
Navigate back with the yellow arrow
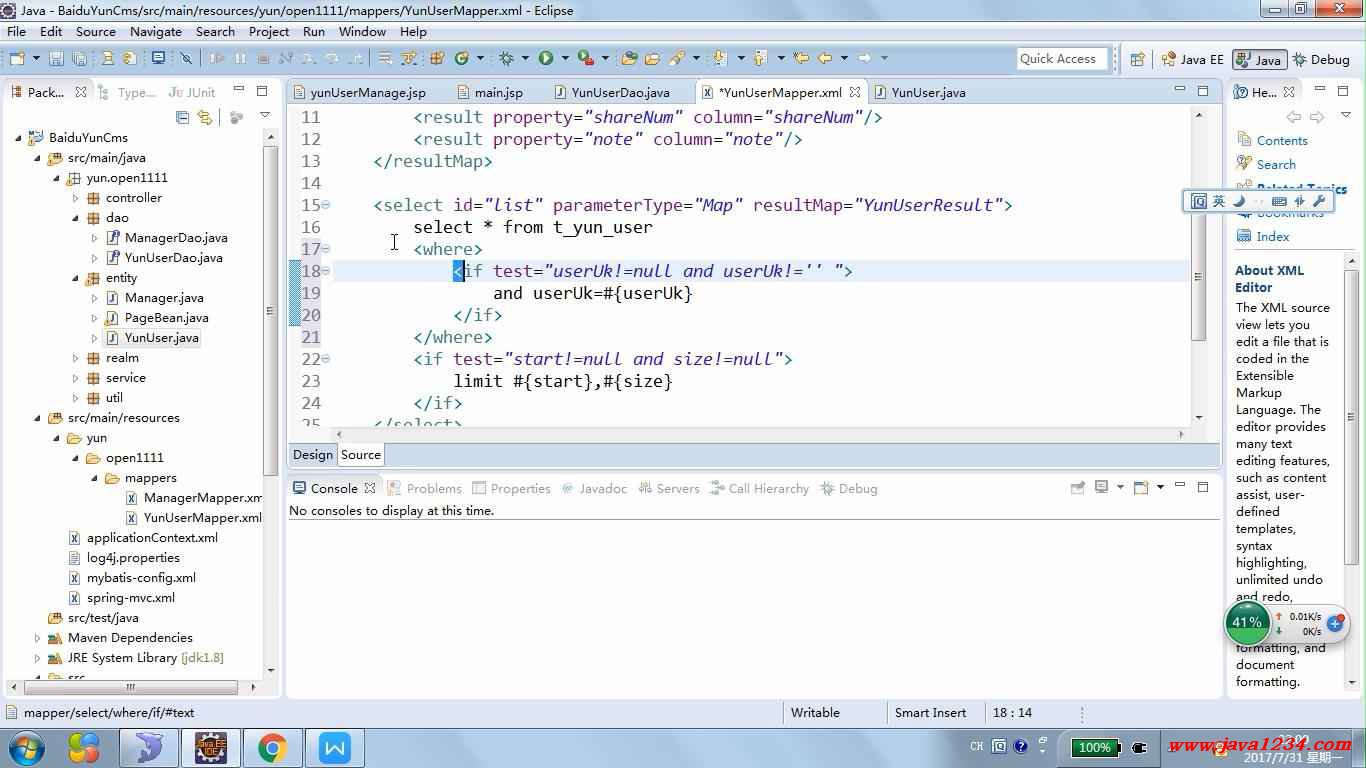pos(825,58)
